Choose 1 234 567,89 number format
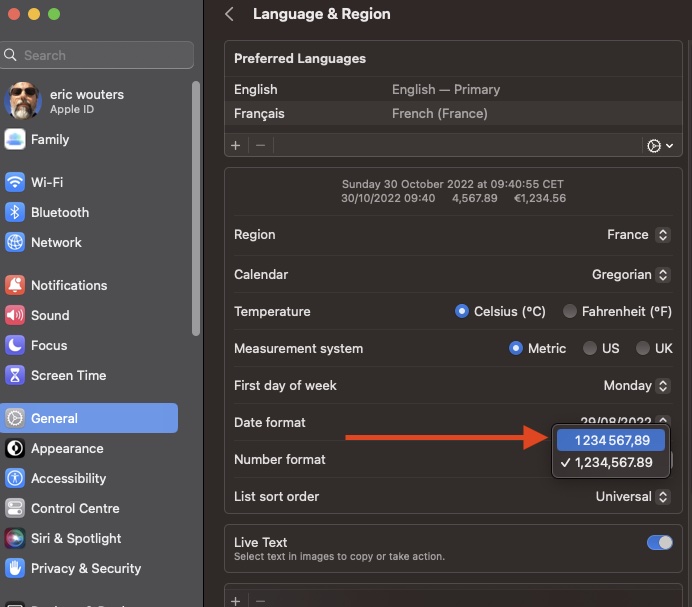The image size is (692, 607). (x=611, y=440)
